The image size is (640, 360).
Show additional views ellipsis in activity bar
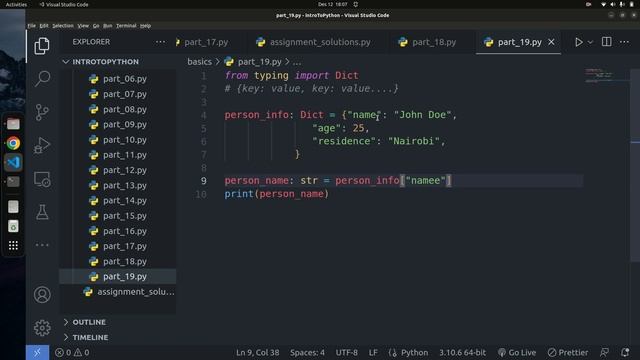42,245
